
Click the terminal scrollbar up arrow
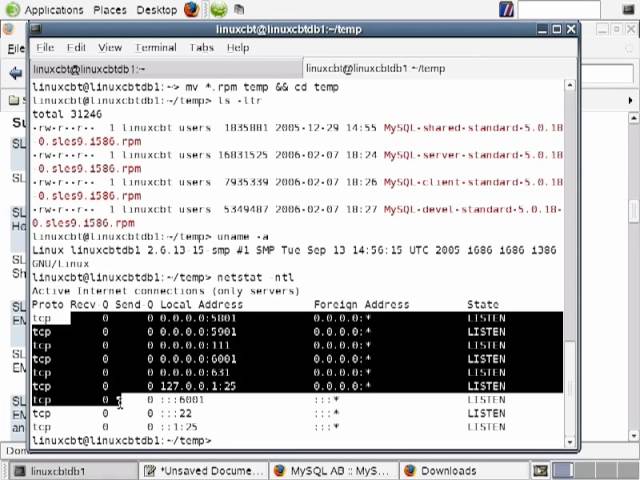pos(570,85)
